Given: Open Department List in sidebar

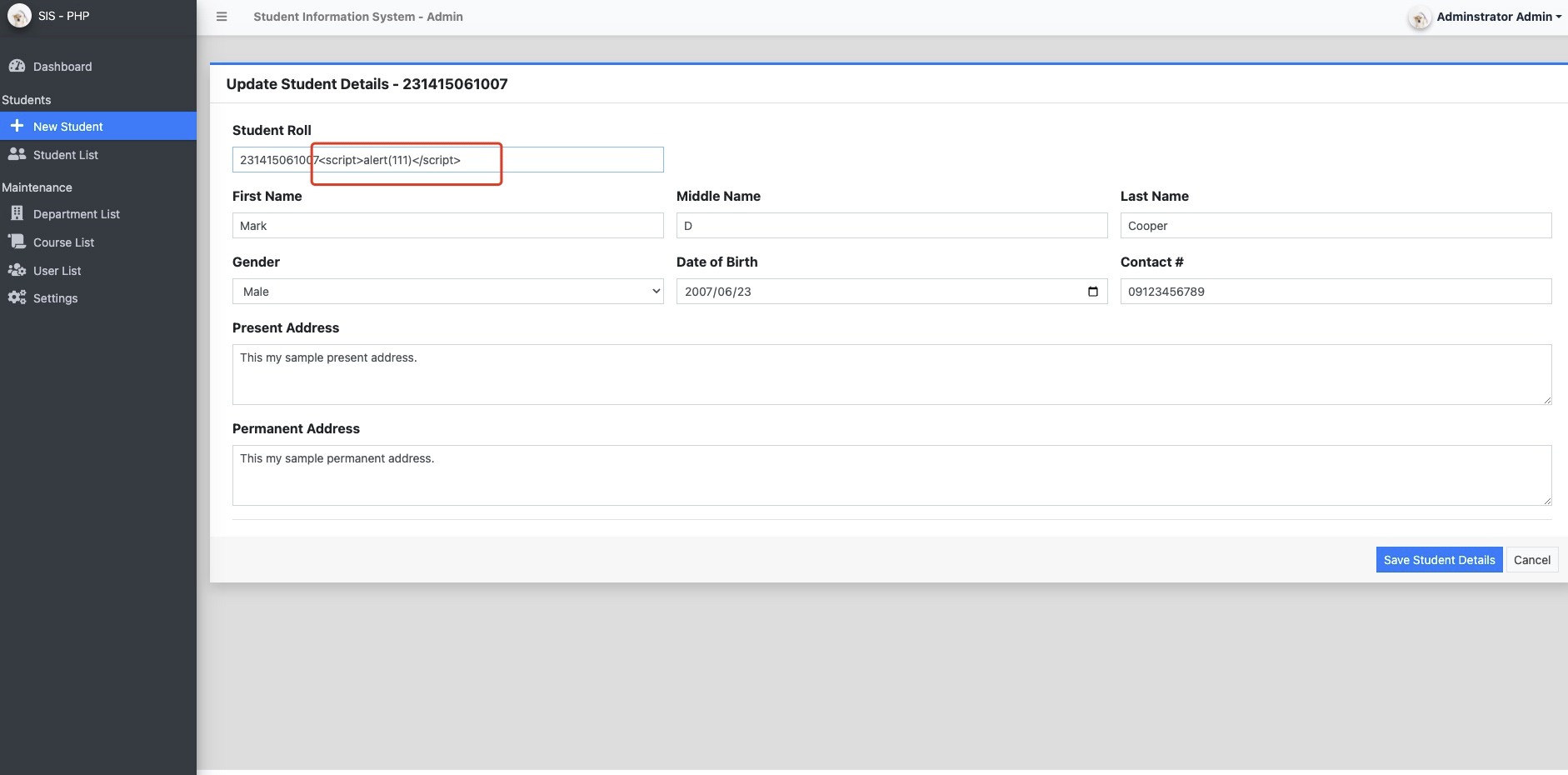Looking at the screenshot, I should coord(98,214).
